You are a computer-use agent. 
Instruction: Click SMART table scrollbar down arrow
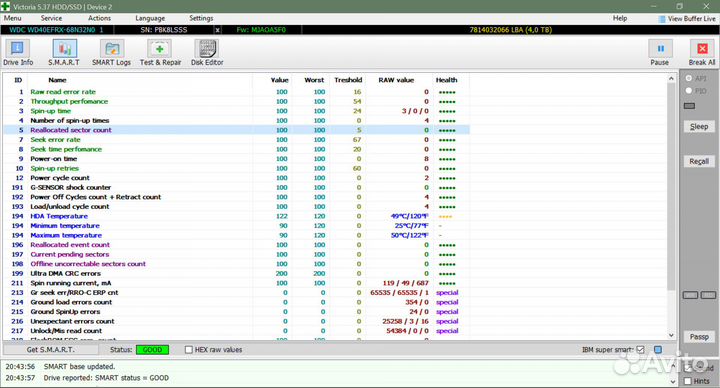pyautogui.click(x=671, y=336)
